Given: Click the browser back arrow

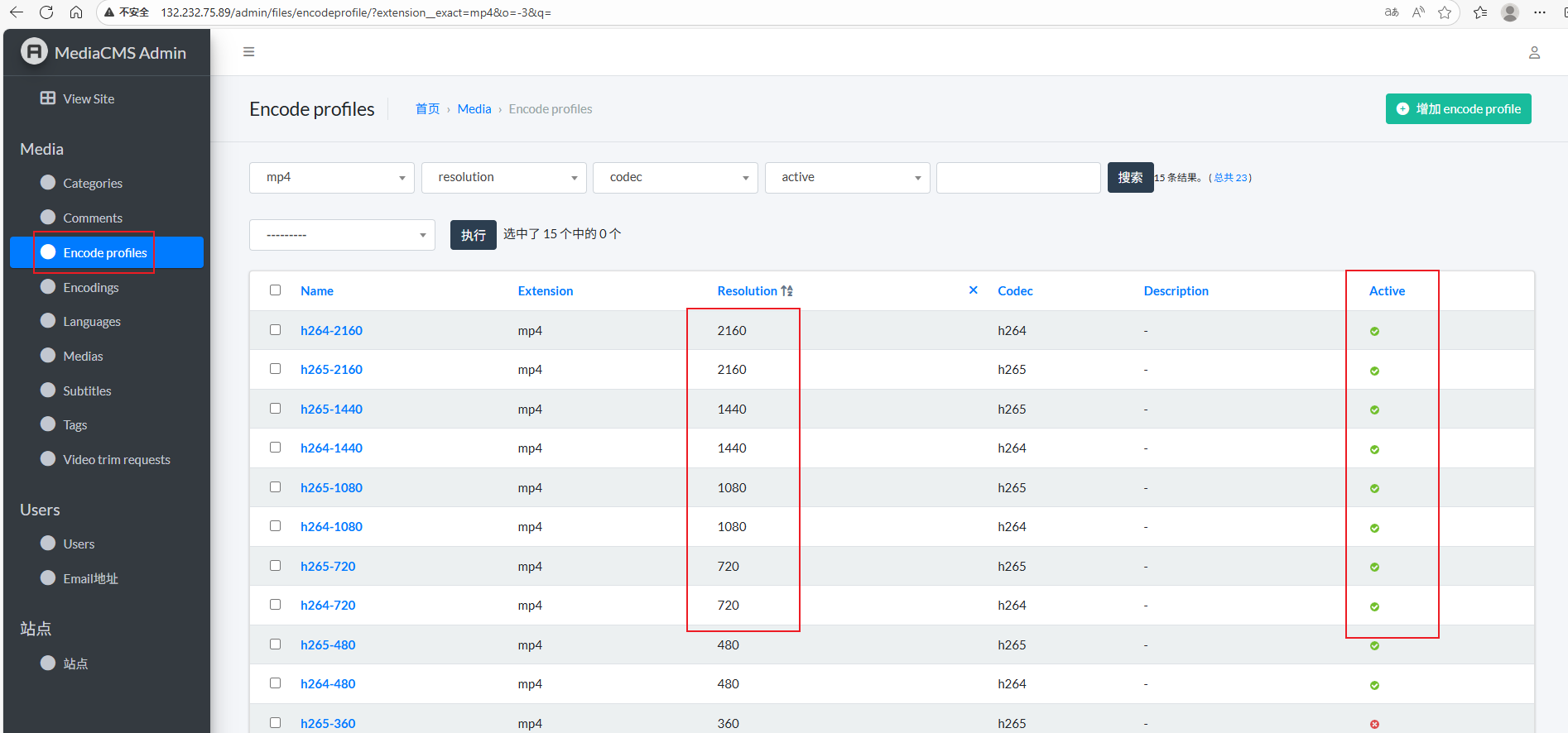Looking at the screenshot, I should pyautogui.click(x=17, y=12).
